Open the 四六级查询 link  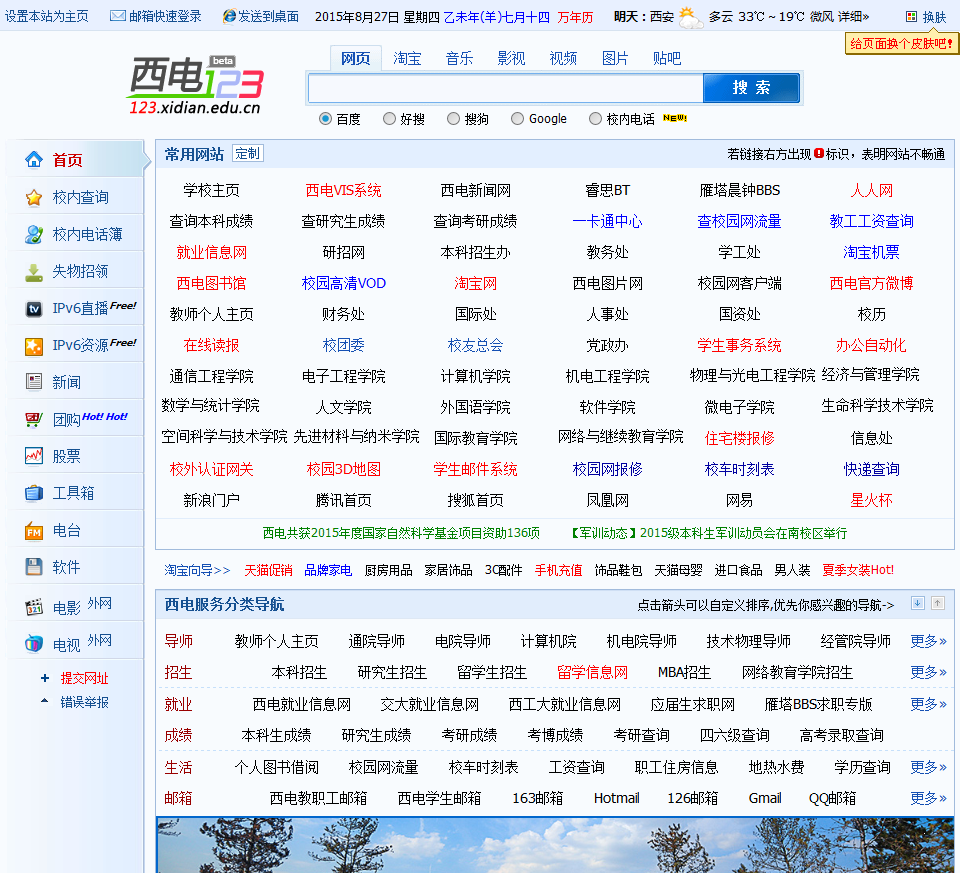[735, 736]
